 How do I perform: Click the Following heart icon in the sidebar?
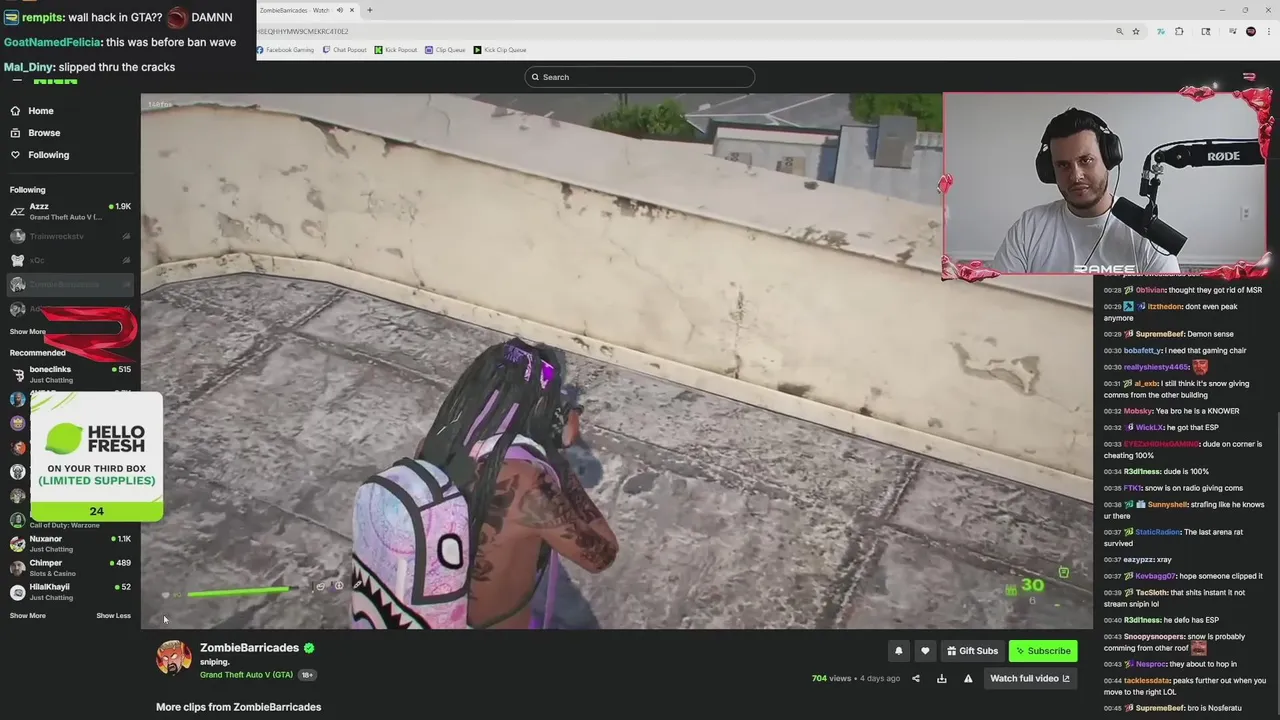point(15,155)
